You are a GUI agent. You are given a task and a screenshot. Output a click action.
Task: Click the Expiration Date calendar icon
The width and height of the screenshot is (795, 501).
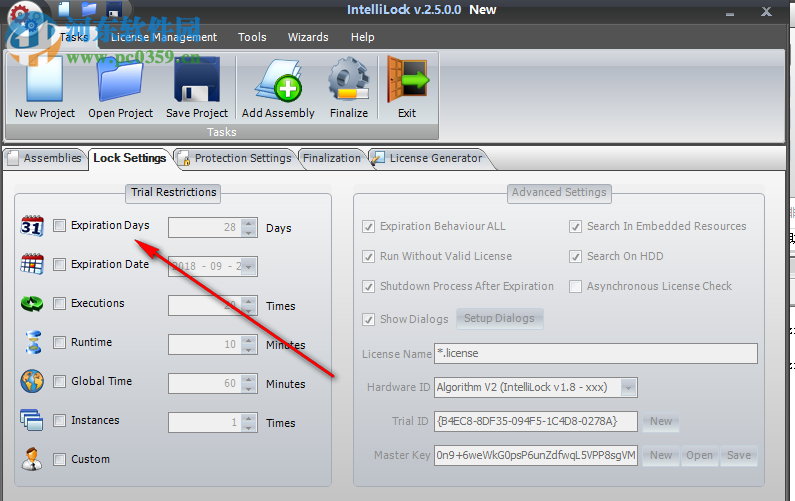(x=32, y=264)
